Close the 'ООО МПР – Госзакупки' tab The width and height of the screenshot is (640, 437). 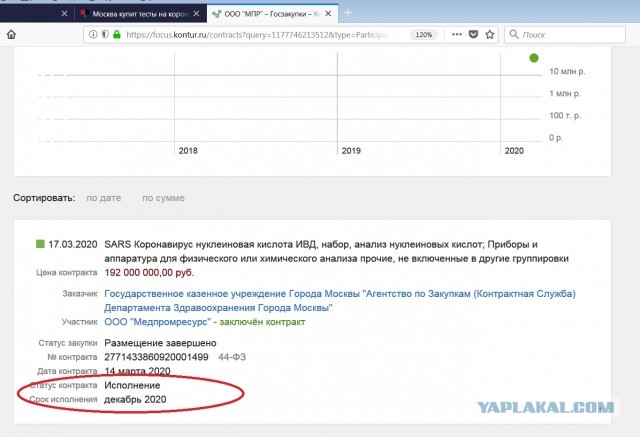(x=328, y=13)
